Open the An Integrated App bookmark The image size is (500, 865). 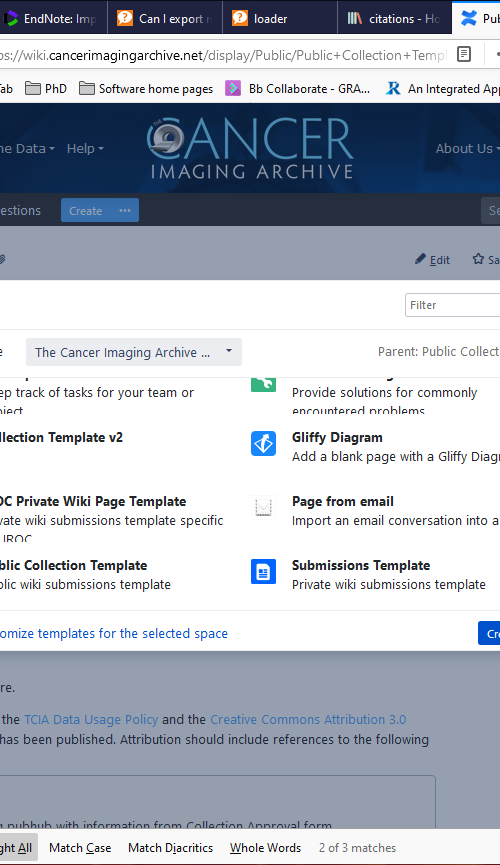click(443, 88)
